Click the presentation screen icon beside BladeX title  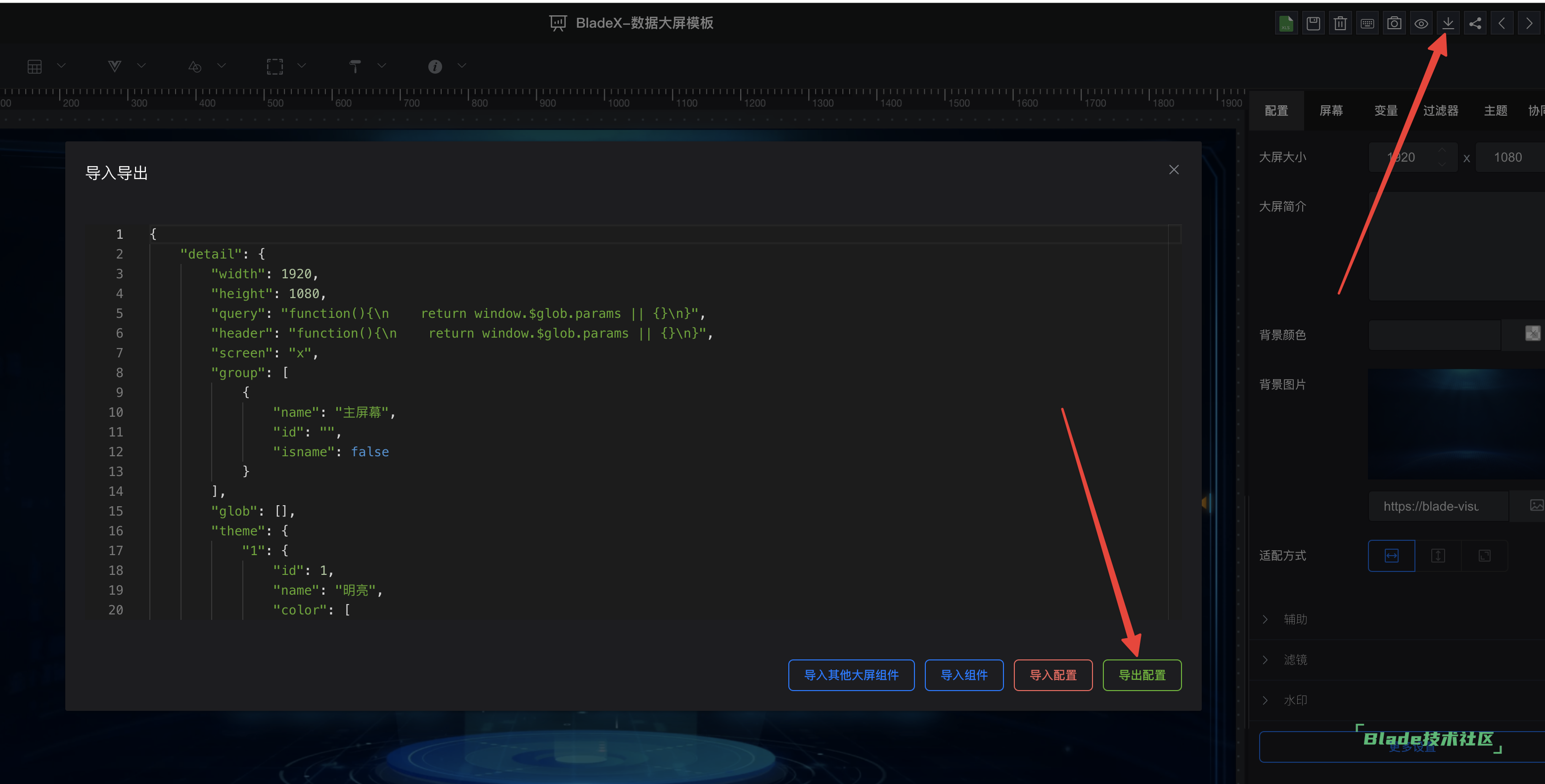click(558, 23)
